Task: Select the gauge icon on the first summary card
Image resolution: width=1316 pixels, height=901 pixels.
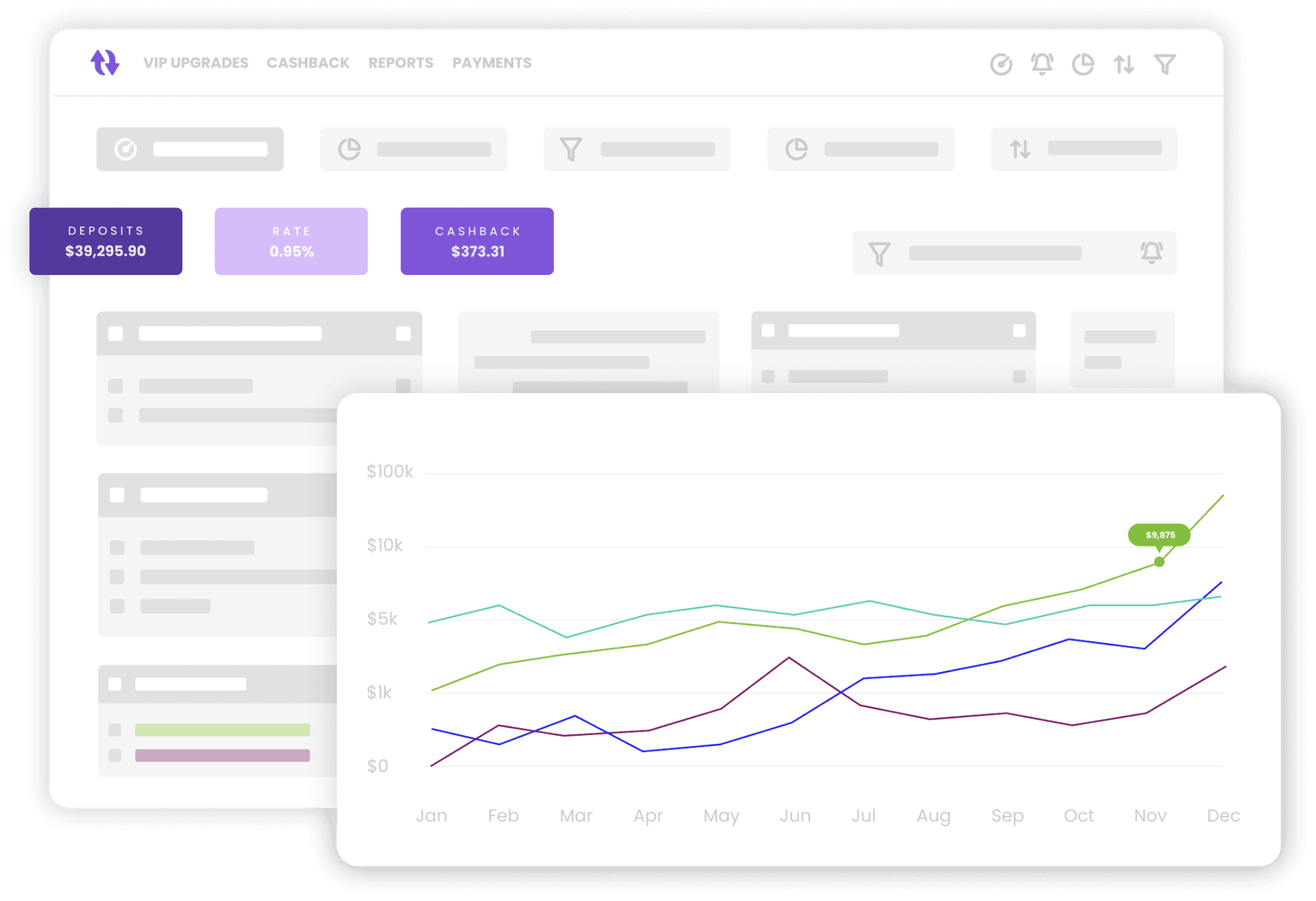Action: [127, 149]
